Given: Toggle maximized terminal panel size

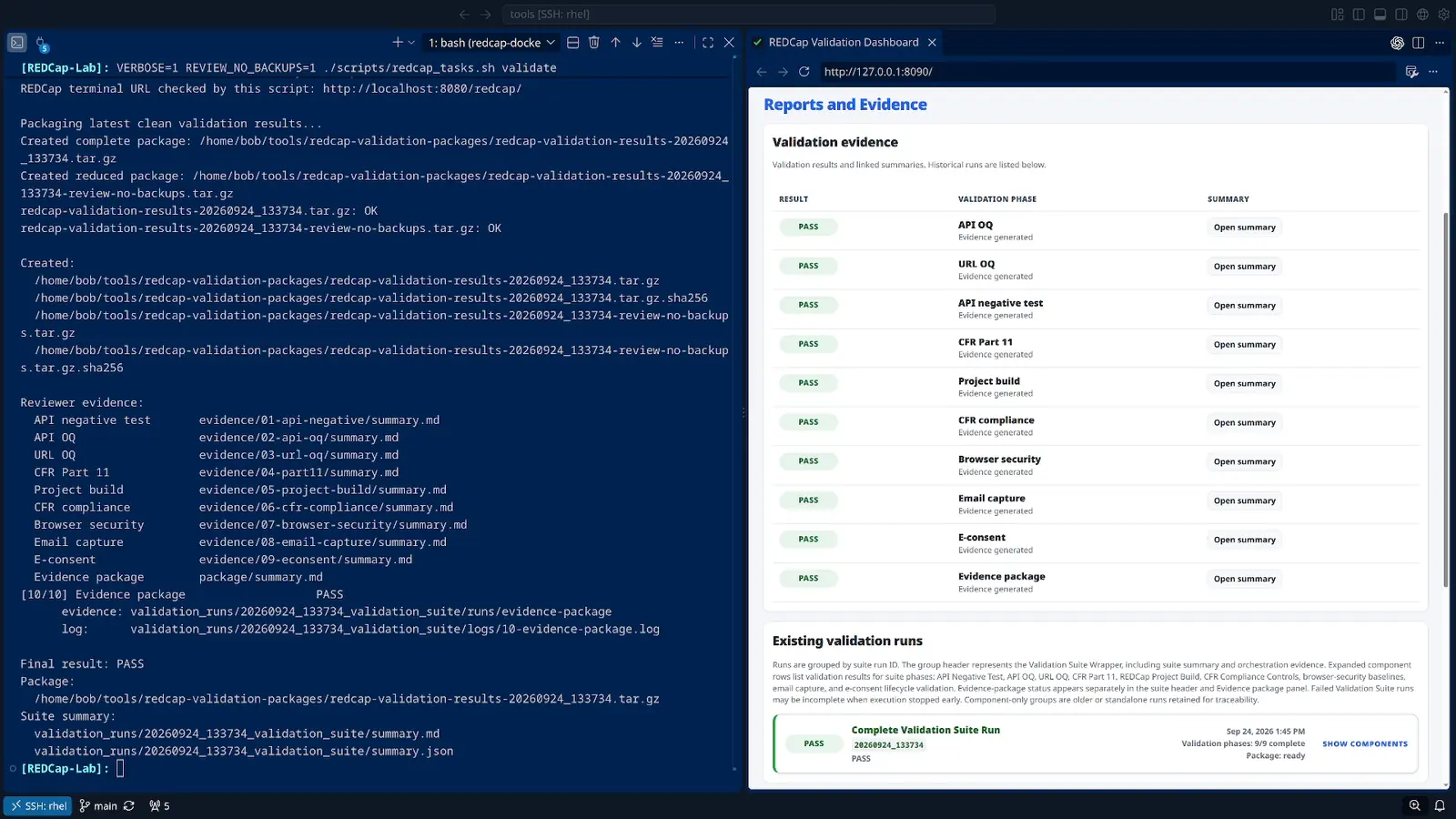Looking at the screenshot, I should (x=708, y=43).
